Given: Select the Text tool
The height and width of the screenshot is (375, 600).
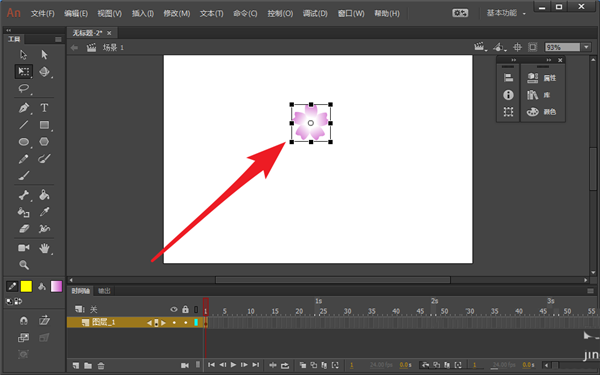Looking at the screenshot, I should pos(44,108).
